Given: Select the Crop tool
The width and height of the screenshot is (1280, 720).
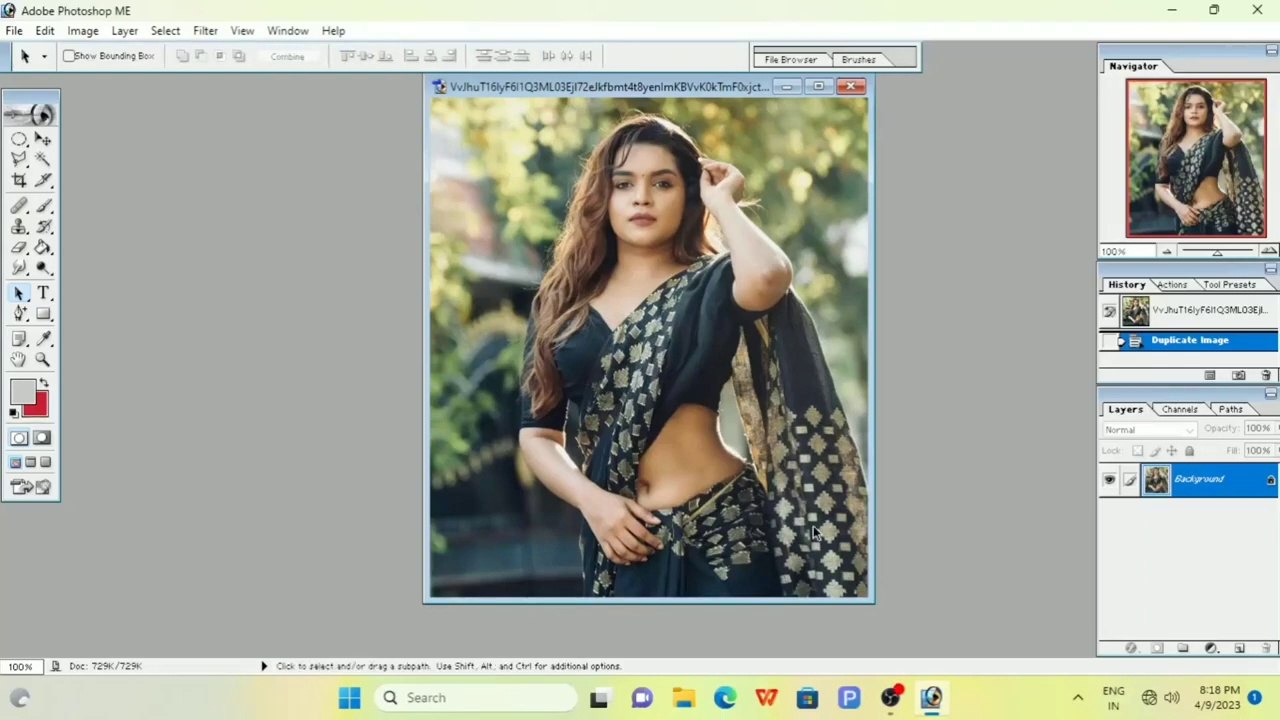Looking at the screenshot, I should click(x=19, y=180).
